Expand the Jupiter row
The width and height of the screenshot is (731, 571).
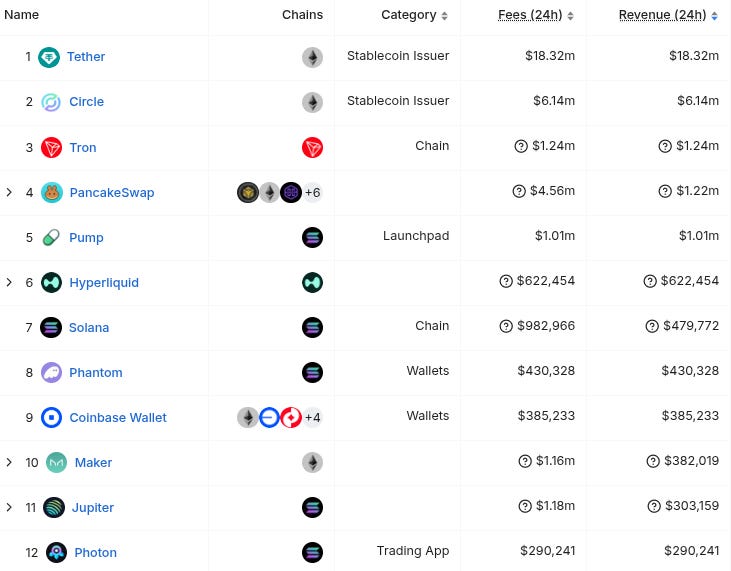coord(9,507)
